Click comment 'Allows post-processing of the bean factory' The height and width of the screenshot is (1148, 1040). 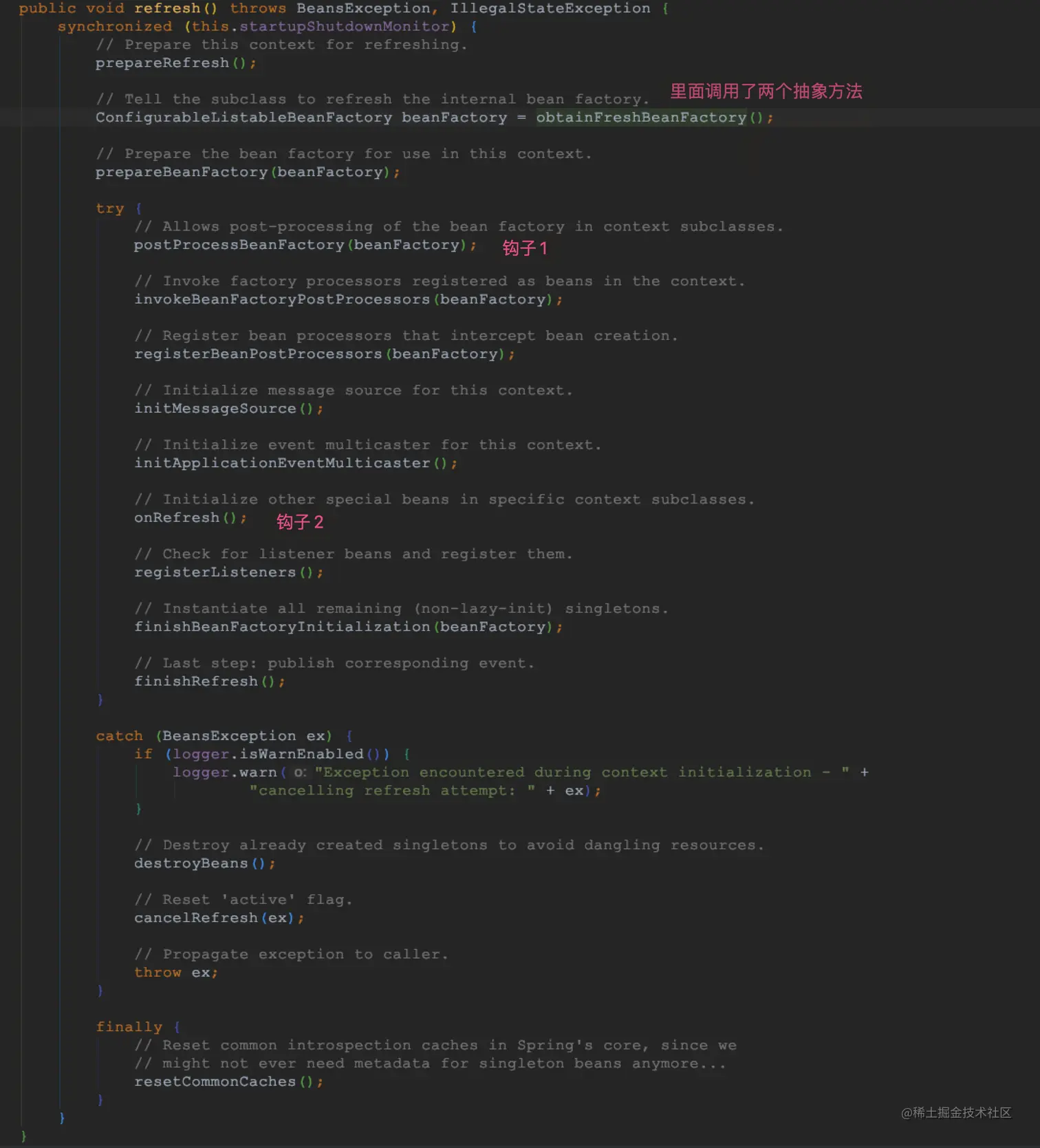click(x=459, y=227)
